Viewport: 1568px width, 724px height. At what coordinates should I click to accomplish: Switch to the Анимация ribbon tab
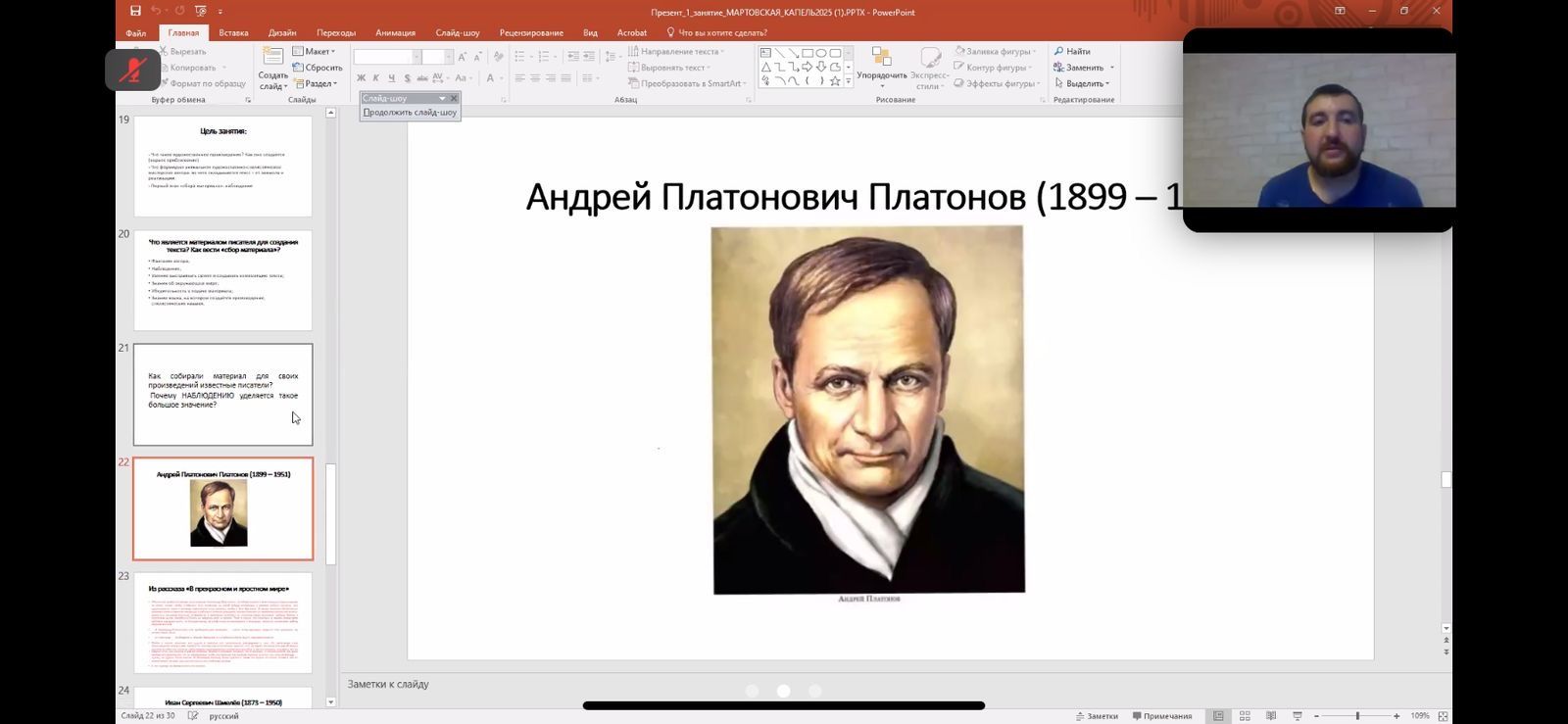pyautogui.click(x=395, y=32)
